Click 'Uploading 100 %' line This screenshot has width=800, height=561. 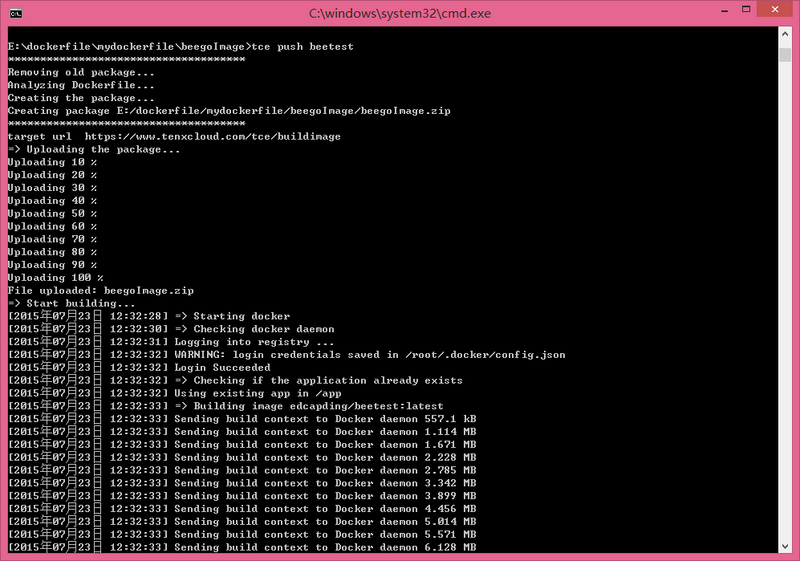point(55,277)
